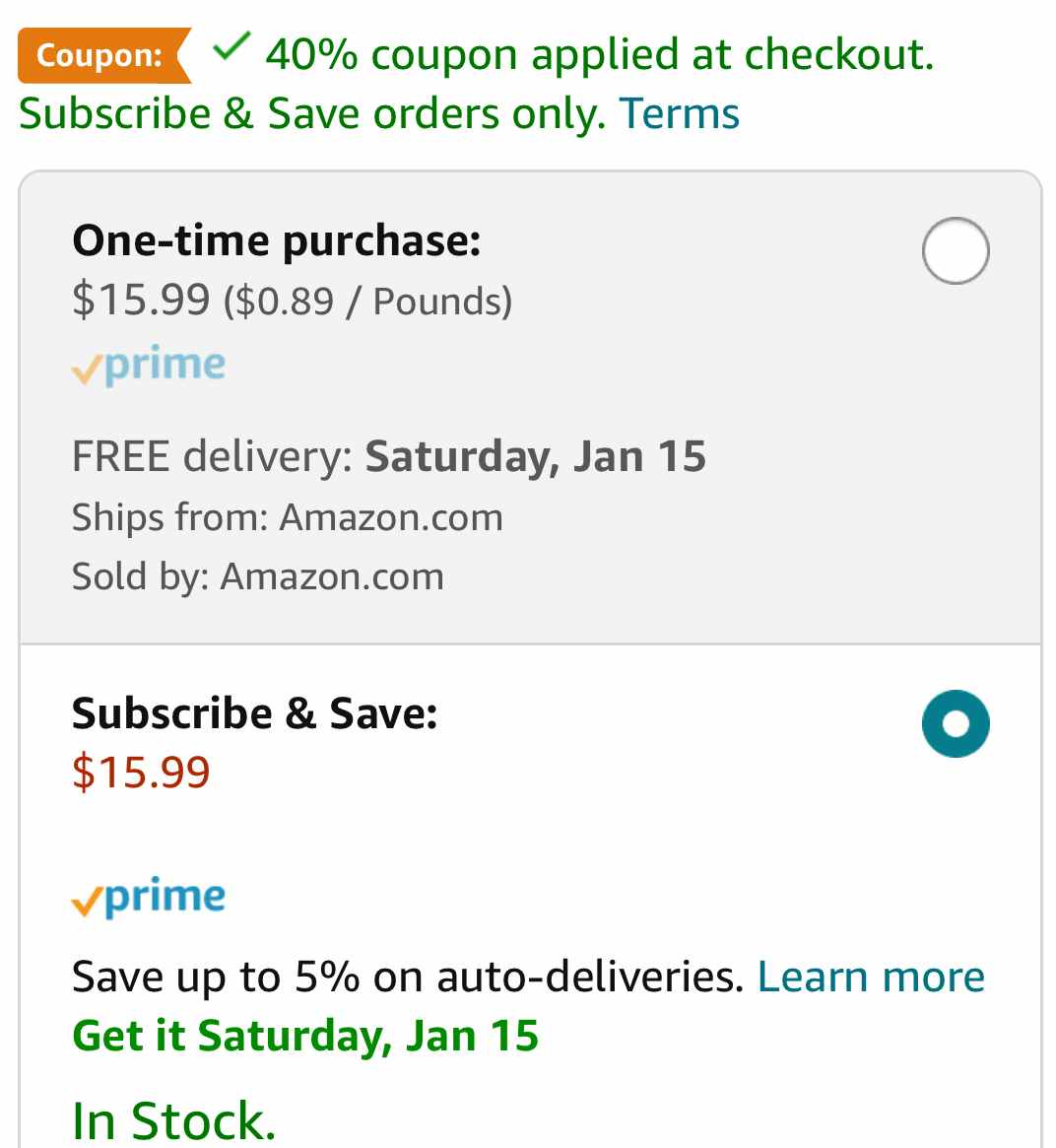The image size is (1056, 1148).
Task: Open Learn more about auto-deliveries
Action: tap(871, 977)
